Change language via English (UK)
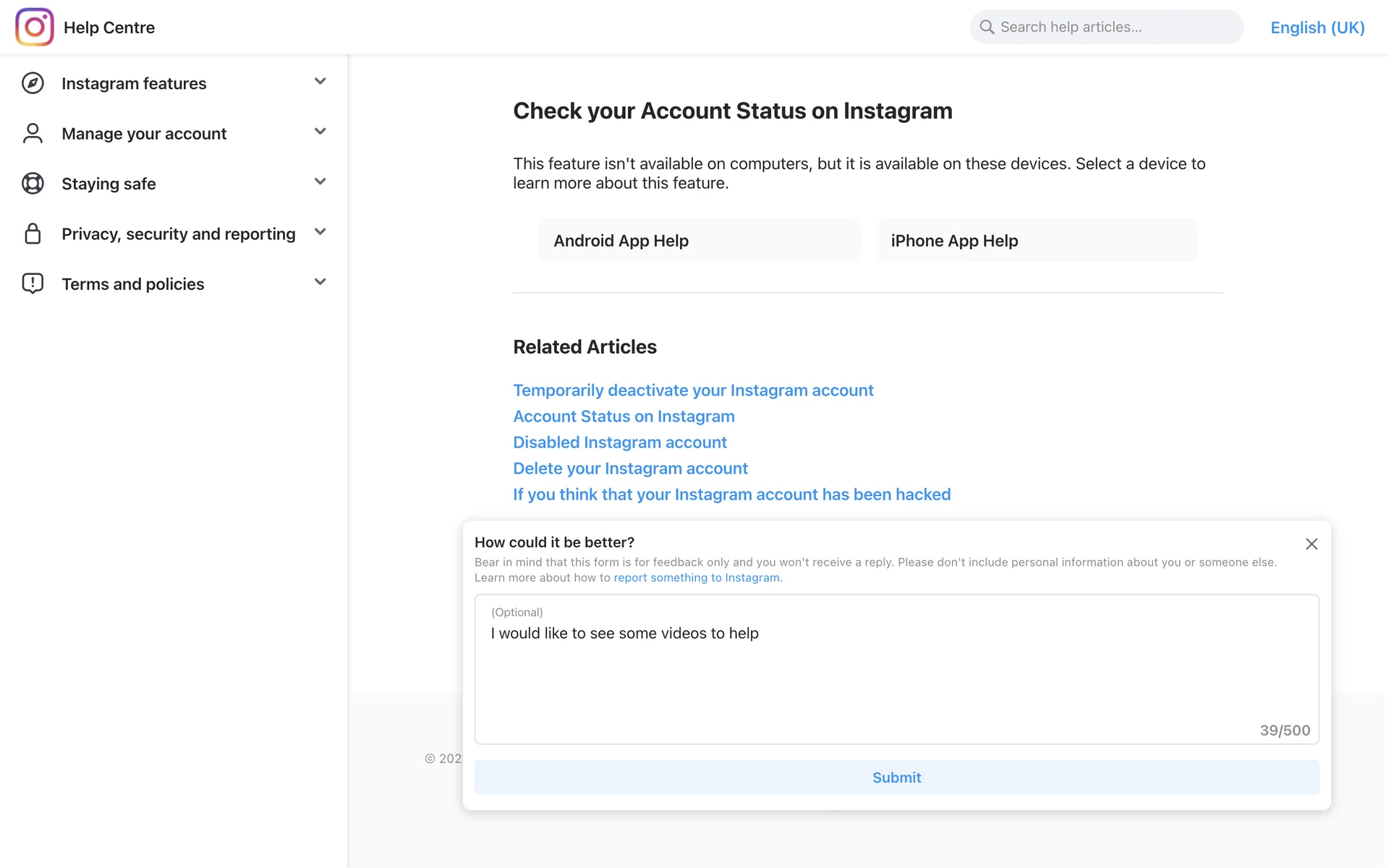The image size is (1389, 868). pyautogui.click(x=1317, y=27)
